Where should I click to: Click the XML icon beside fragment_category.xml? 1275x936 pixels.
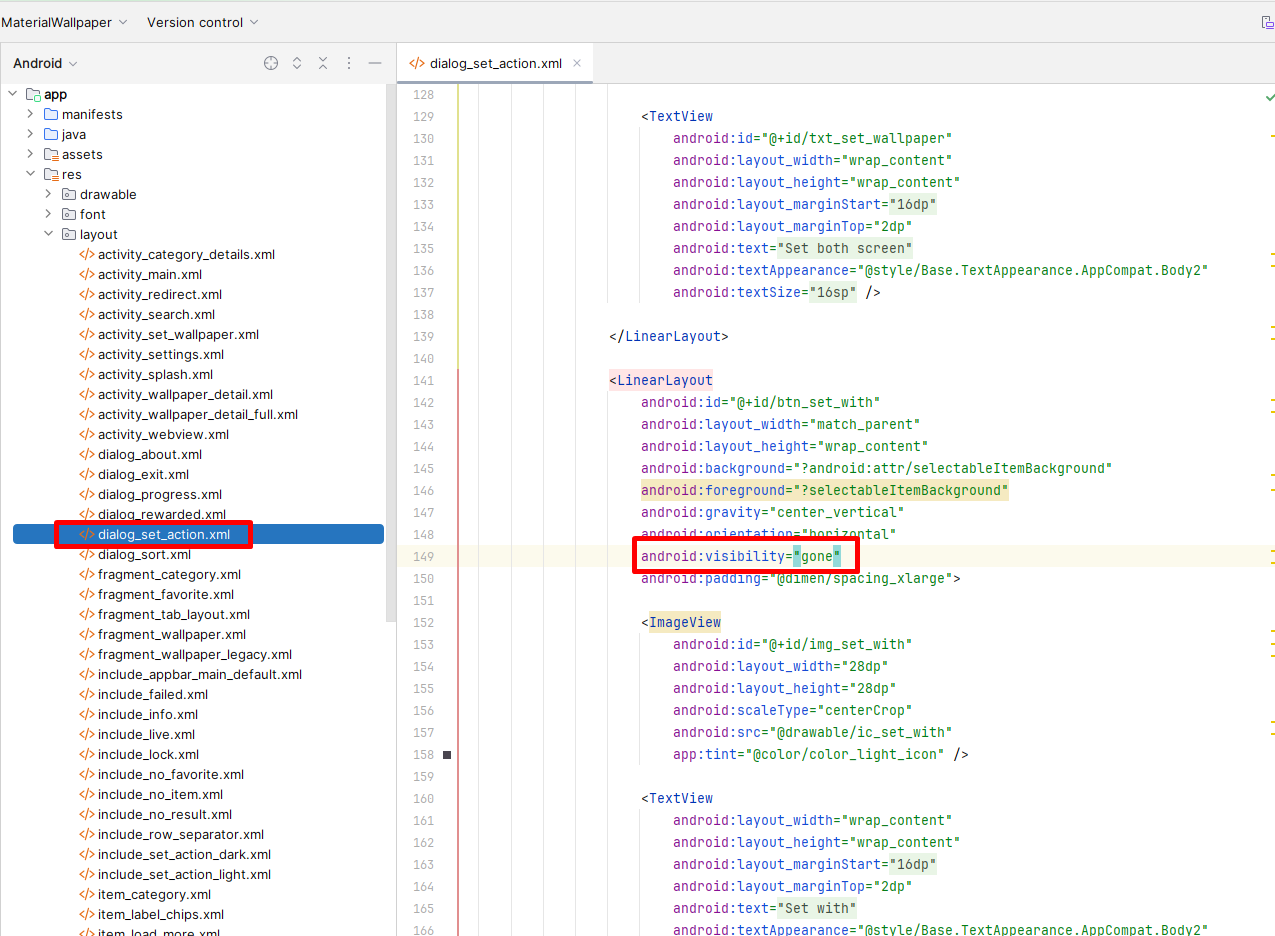tap(87, 574)
